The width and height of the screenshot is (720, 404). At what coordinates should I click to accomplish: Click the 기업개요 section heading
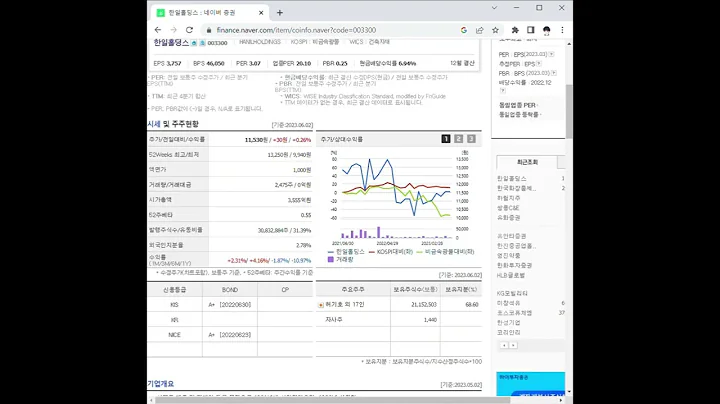[161, 384]
